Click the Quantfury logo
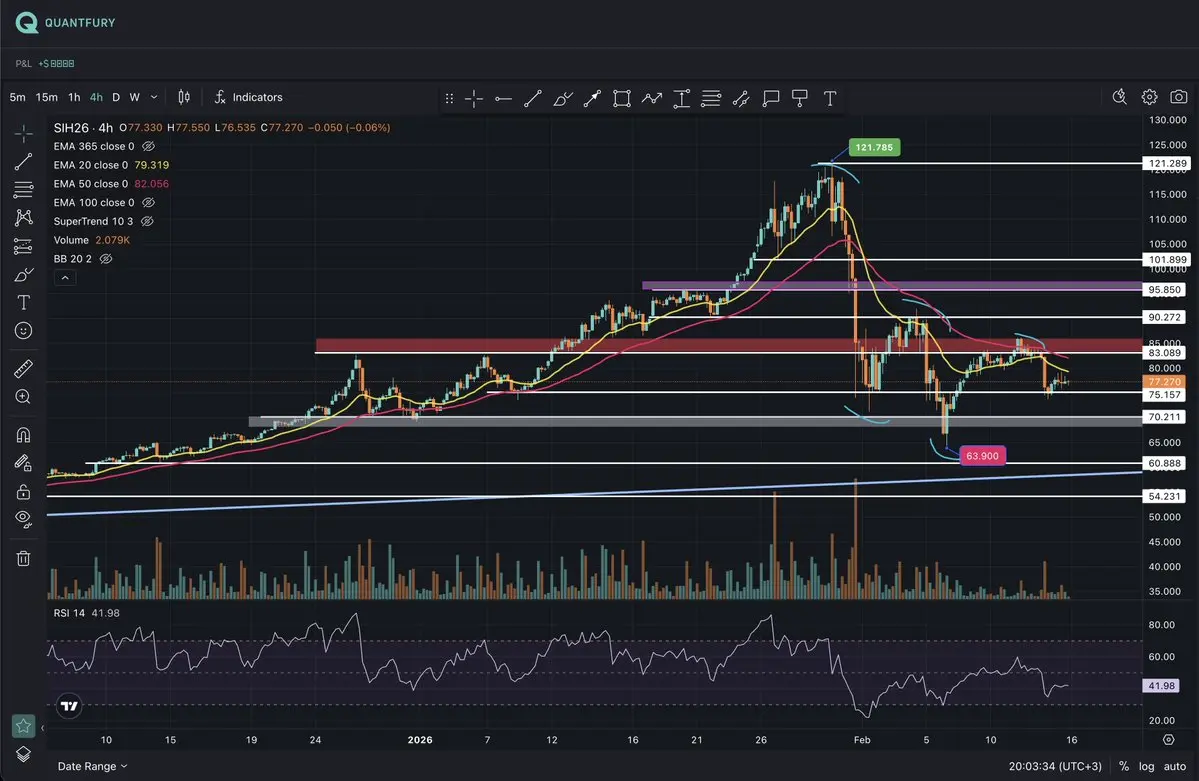Viewport: 1199px width, 781px height. (x=65, y=22)
